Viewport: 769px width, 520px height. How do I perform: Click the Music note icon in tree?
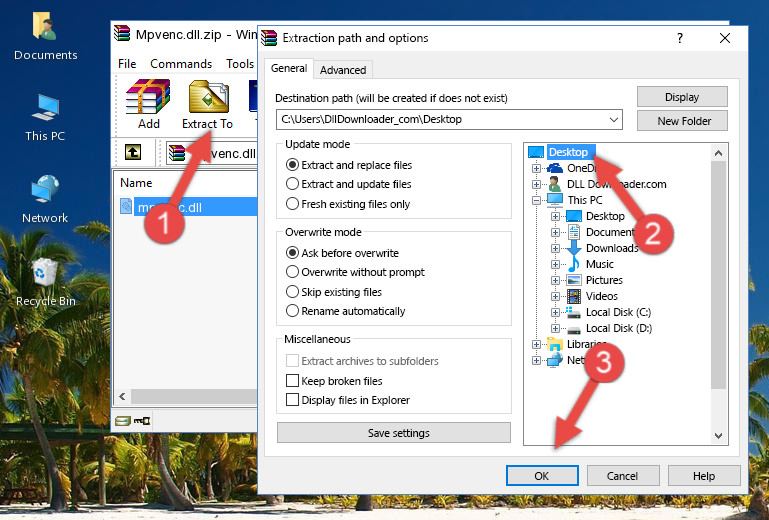(x=574, y=264)
